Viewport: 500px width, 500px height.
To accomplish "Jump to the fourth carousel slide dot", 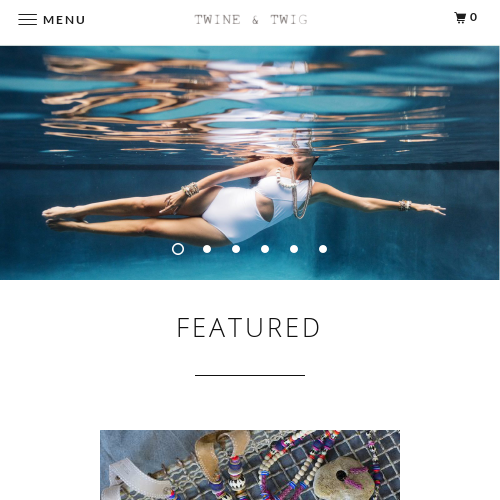I will pos(265,249).
